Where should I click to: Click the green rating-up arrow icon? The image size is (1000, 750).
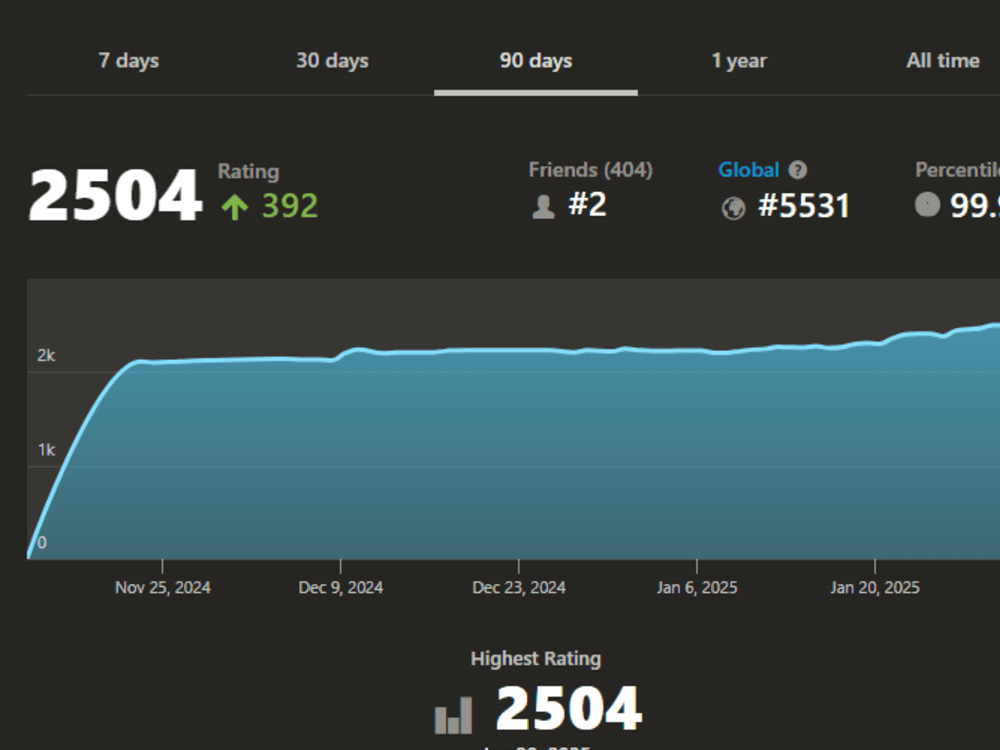235,207
